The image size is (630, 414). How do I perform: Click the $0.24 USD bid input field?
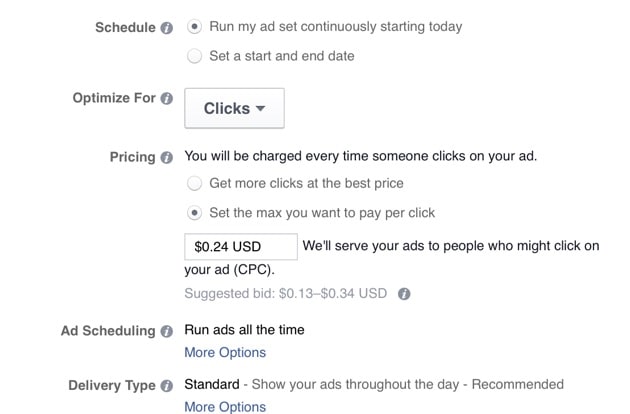click(241, 246)
